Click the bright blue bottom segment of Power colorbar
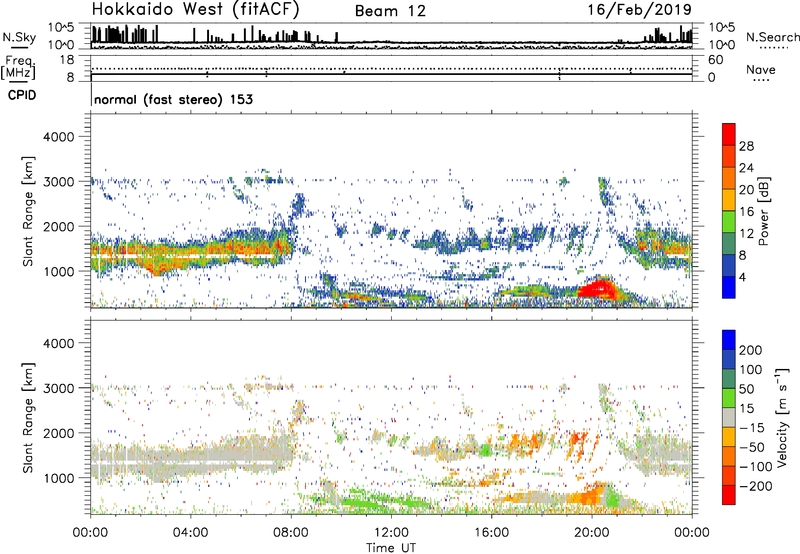The image size is (800, 554). coord(729,287)
